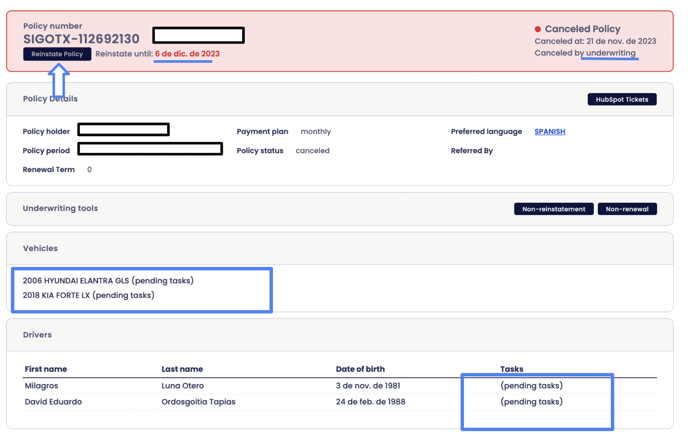The height and width of the screenshot is (434, 688).
Task: Click the redacted Policy holder field
Action: point(123,130)
